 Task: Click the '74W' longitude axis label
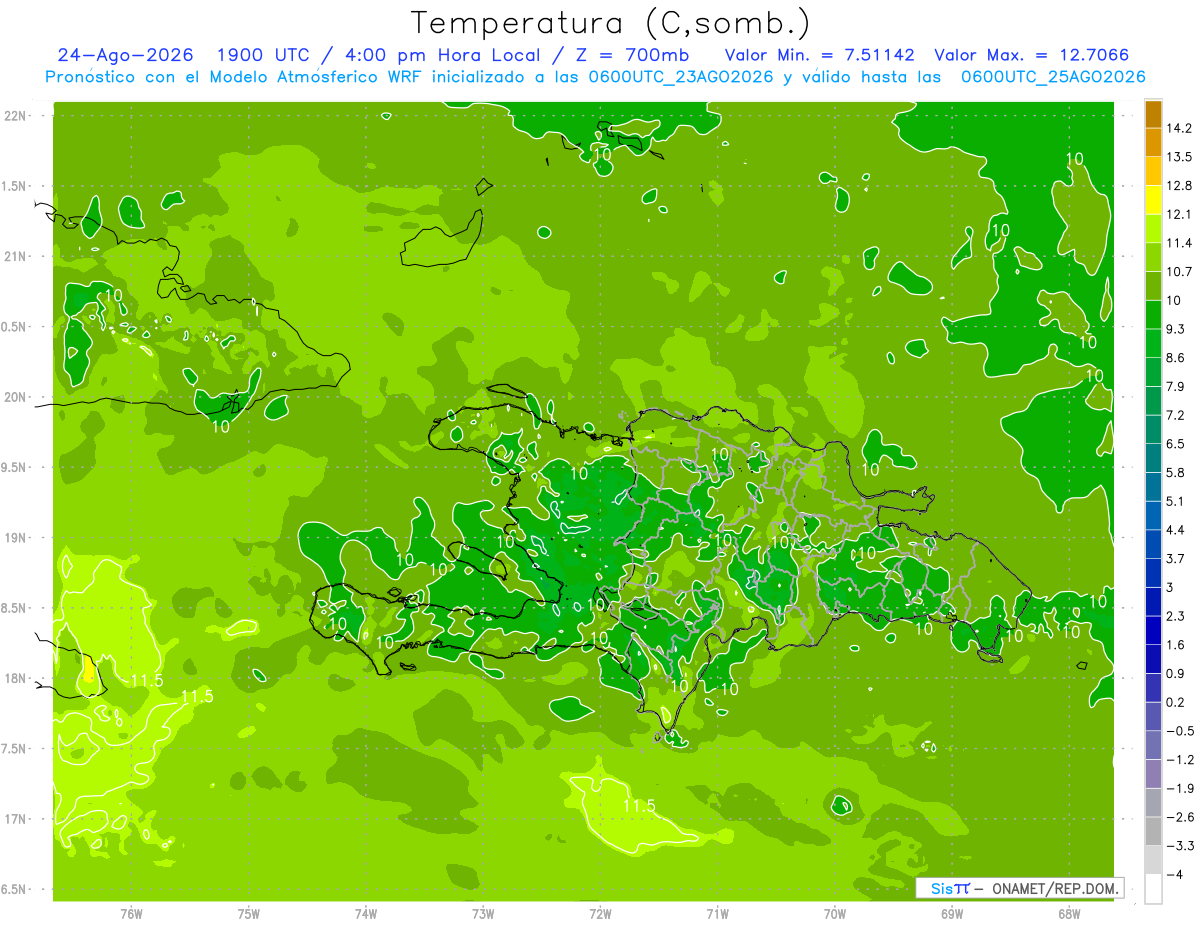[x=366, y=912]
